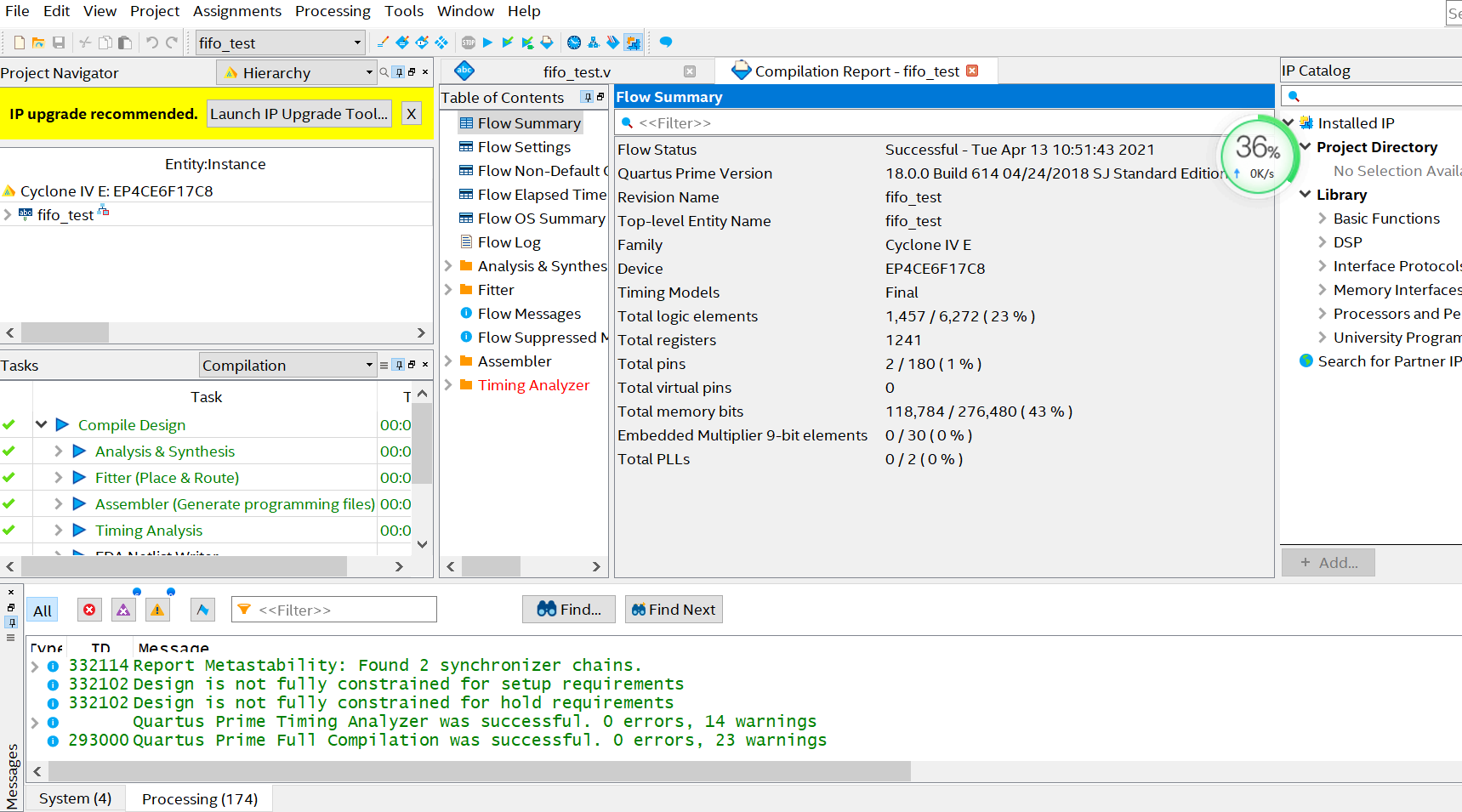This screenshot has height=812, width=1462.
Task: Toggle the Messages panel pin button
Action: (11, 622)
